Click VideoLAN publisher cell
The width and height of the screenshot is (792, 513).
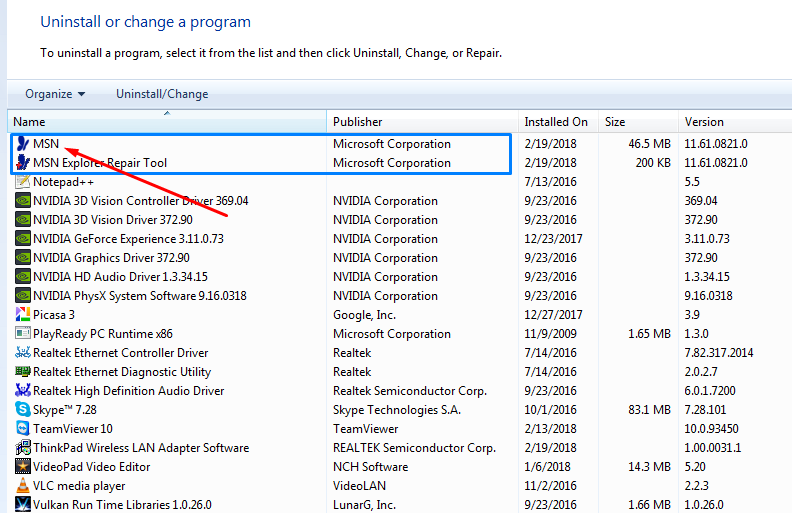click(360, 486)
